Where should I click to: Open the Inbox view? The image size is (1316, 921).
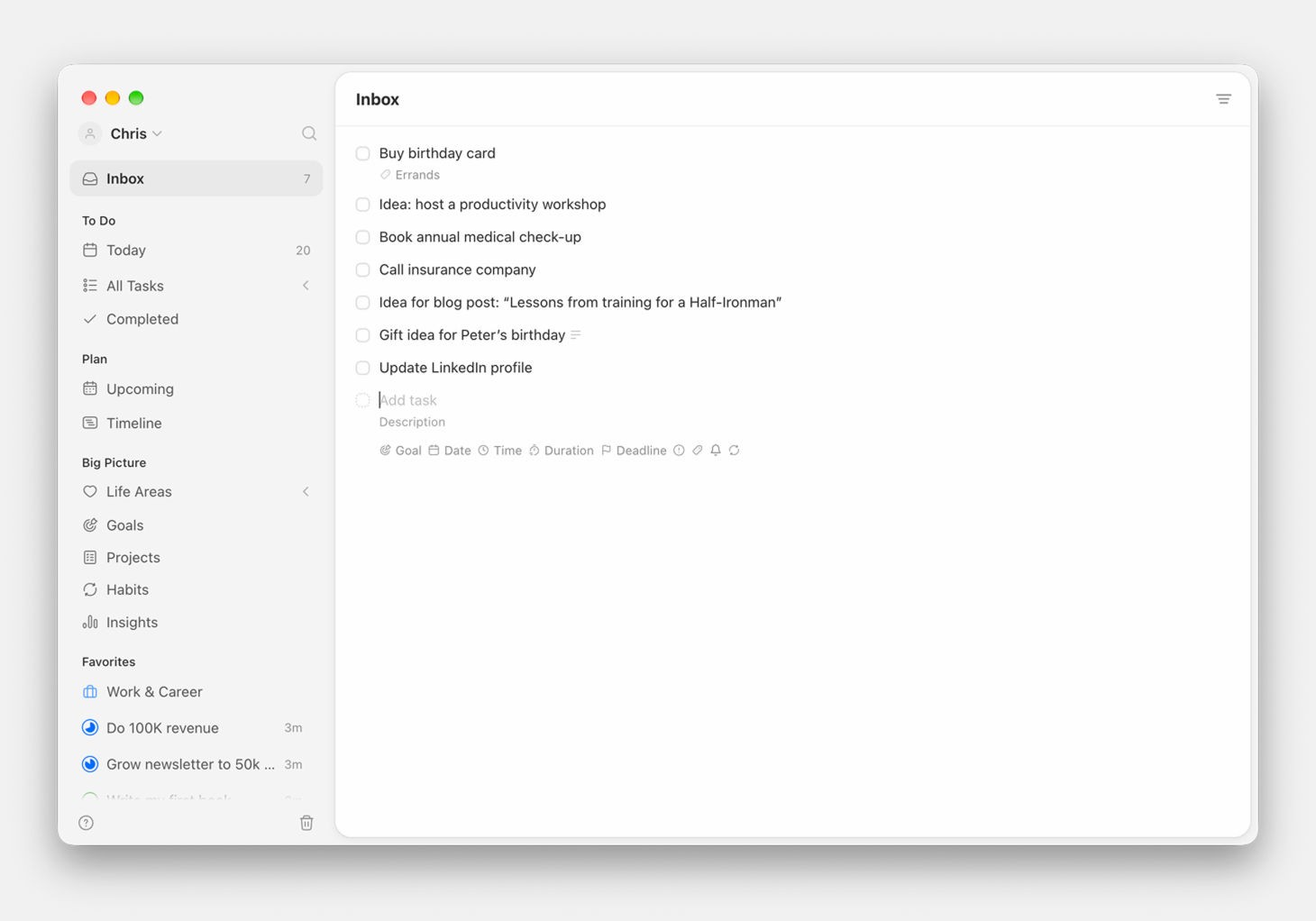click(x=196, y=178)
